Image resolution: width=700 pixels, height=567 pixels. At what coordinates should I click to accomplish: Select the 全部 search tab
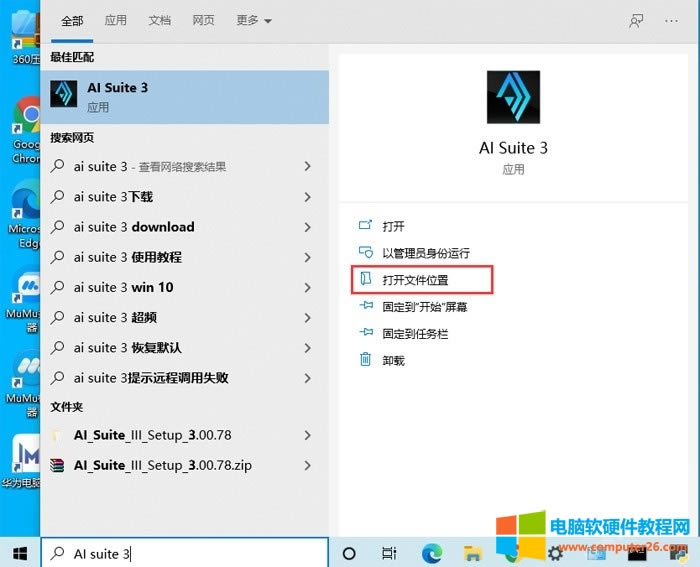(x=72, y=21)
